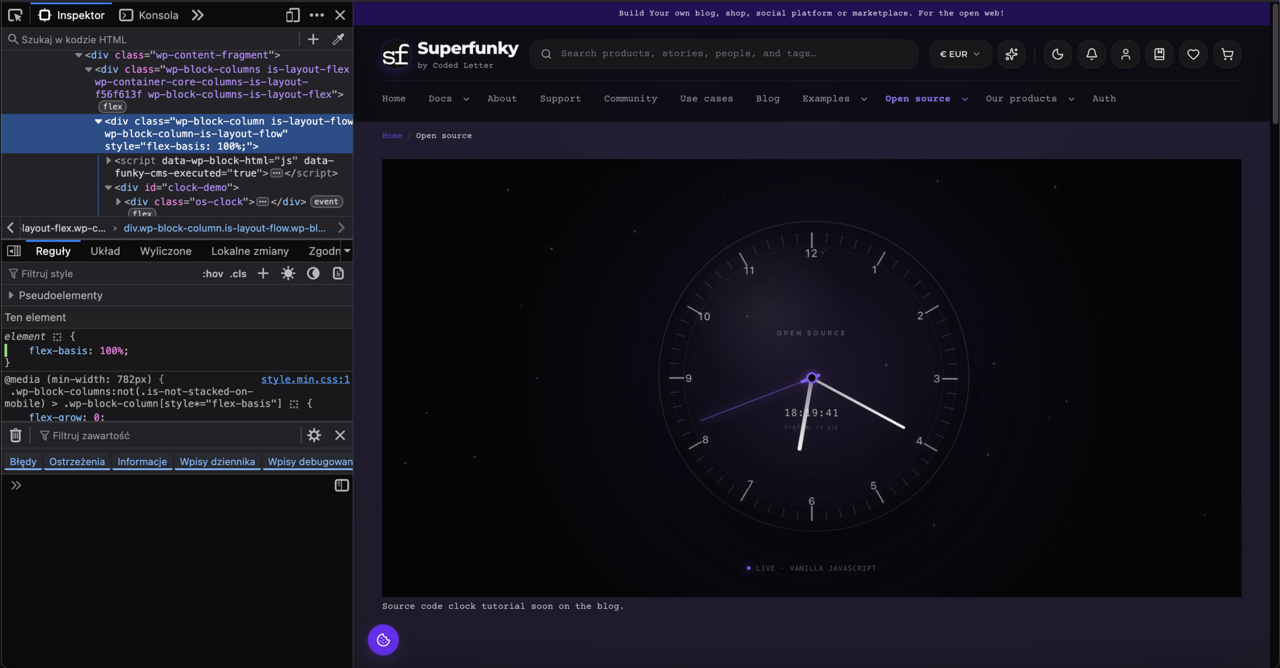Open cookie settings button at bottom
Screen dimensions: 1280x668
pos(383,640)
